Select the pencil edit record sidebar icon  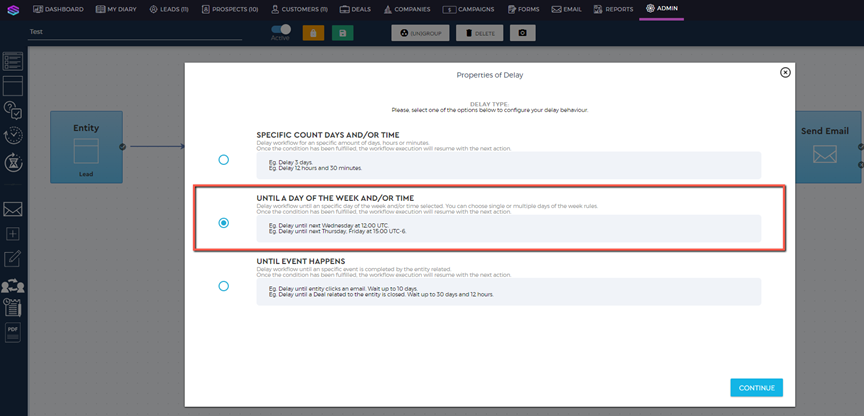[x=13, y=258]
